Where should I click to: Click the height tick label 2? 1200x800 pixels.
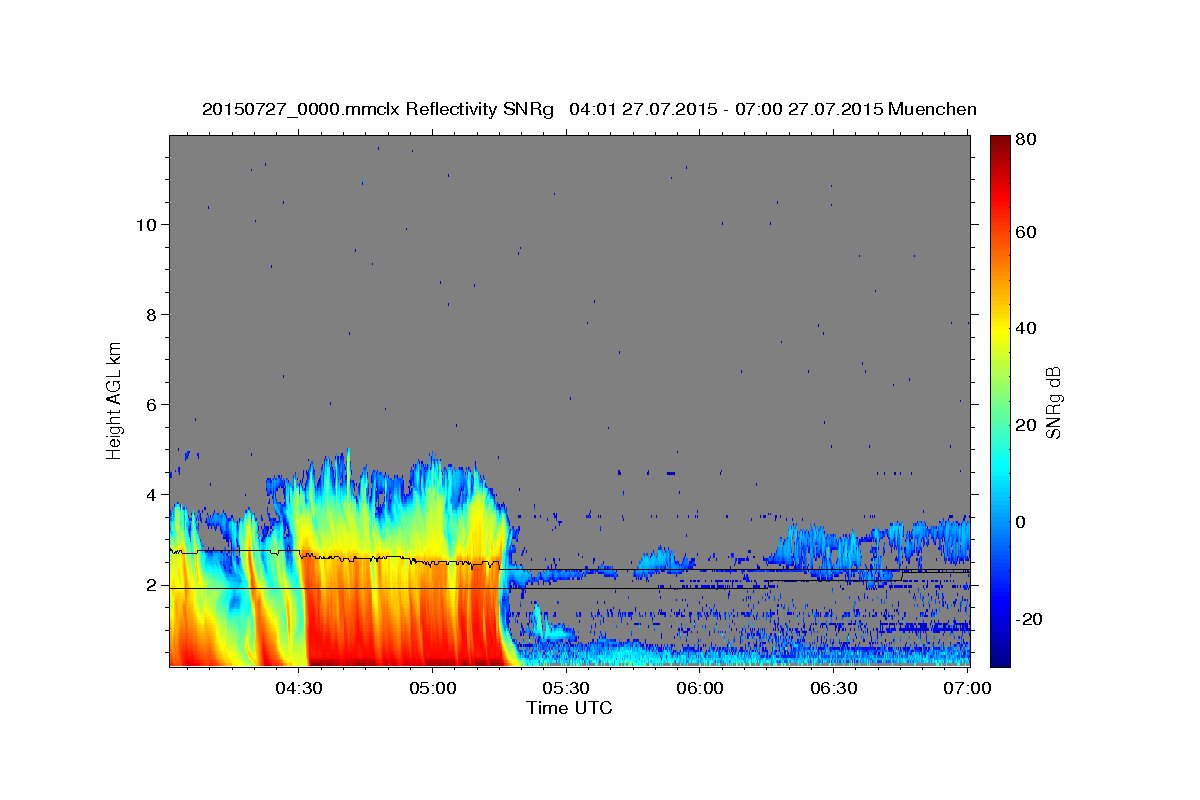150,586
